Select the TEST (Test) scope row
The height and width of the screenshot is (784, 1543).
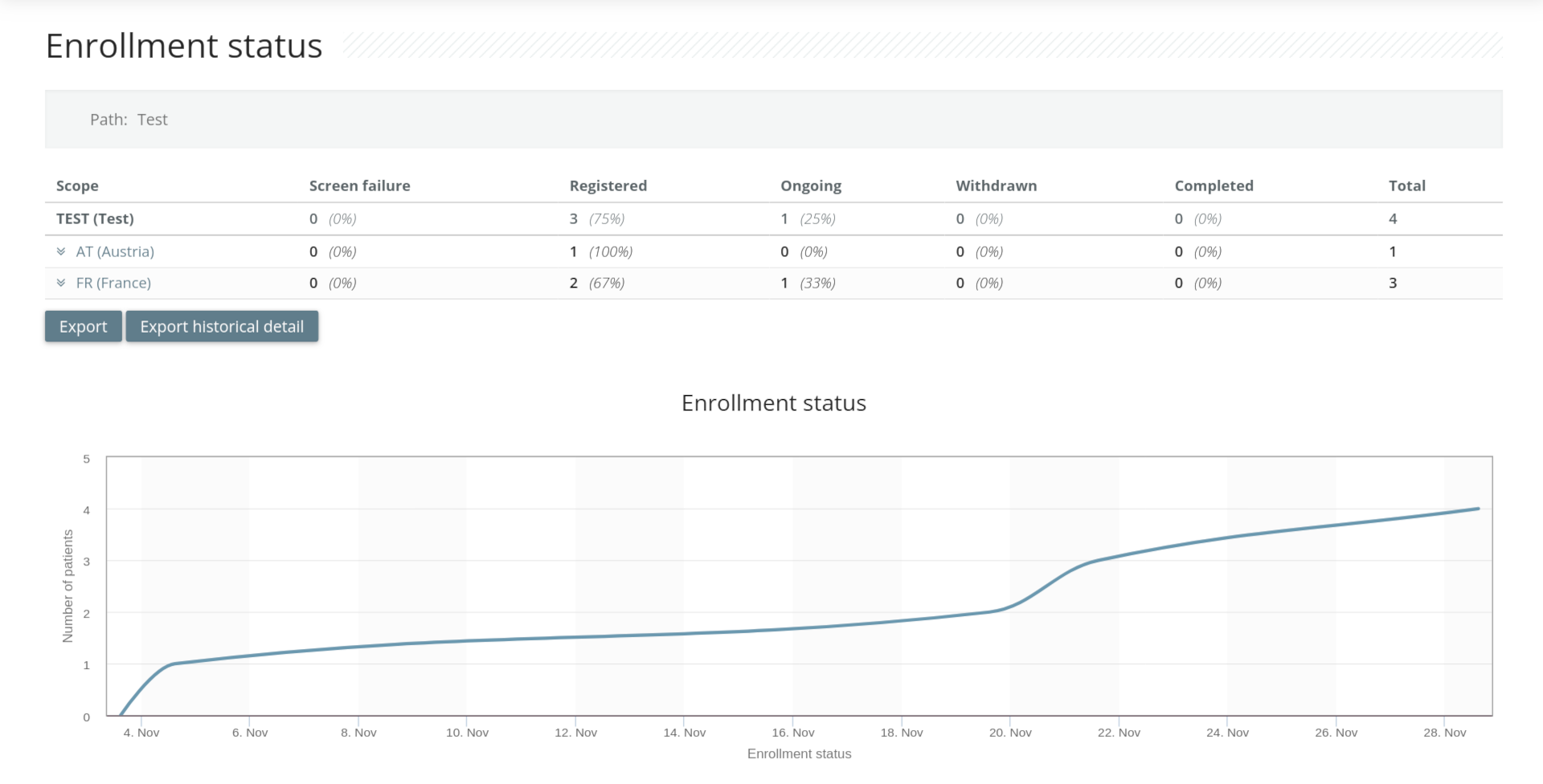click(95, 218)
